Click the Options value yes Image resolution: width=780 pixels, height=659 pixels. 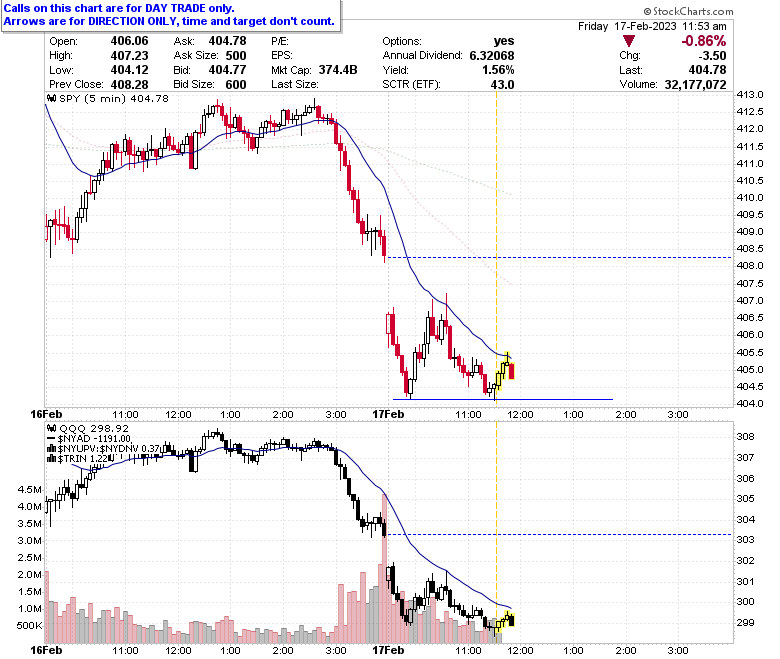(504, 41)
